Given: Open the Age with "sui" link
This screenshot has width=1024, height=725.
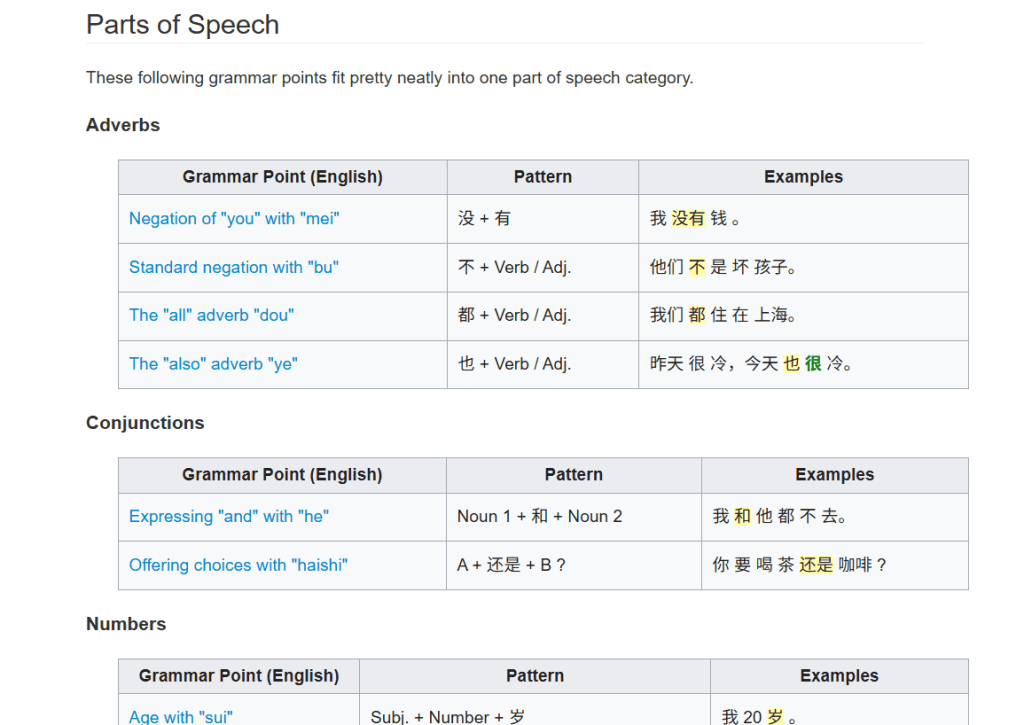Looking at the screenshot, I should (180, 717).
